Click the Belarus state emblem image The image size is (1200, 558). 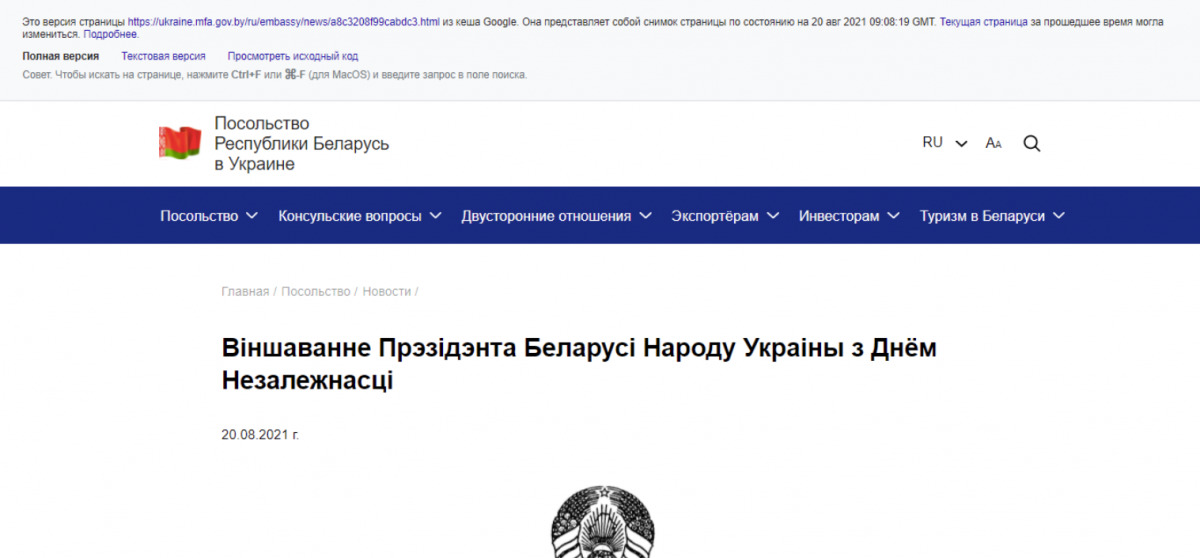point(603,524)
